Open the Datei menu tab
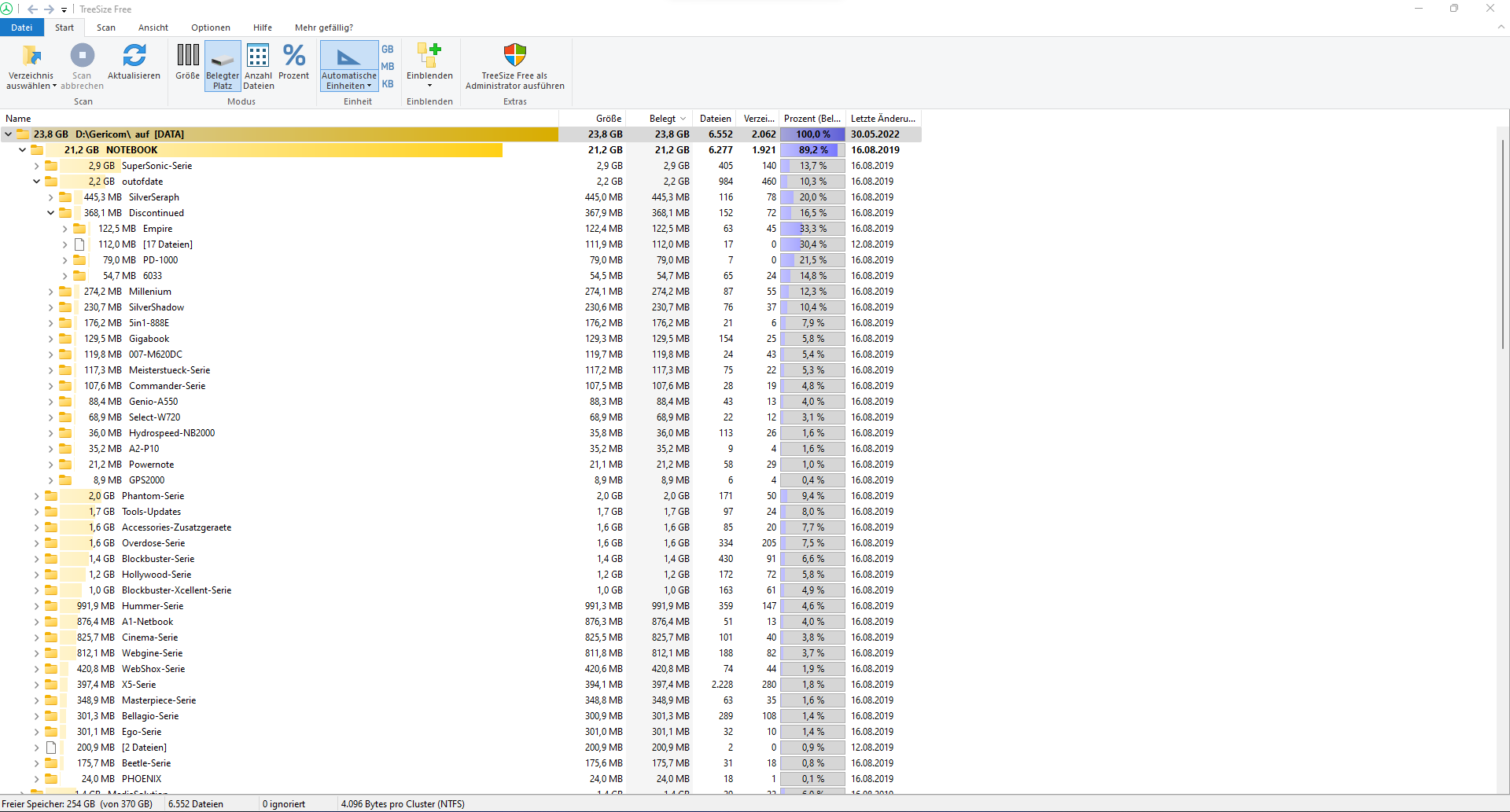 [22, 28]
